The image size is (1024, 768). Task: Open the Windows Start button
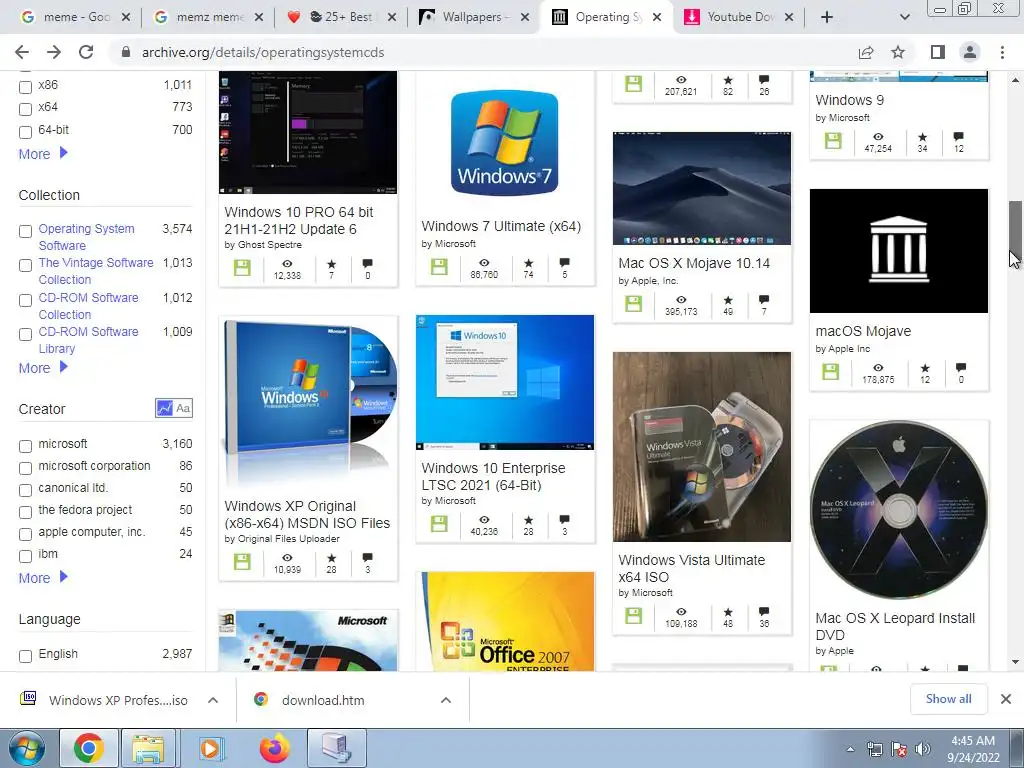pyautogui.click(x=26, y=748)
